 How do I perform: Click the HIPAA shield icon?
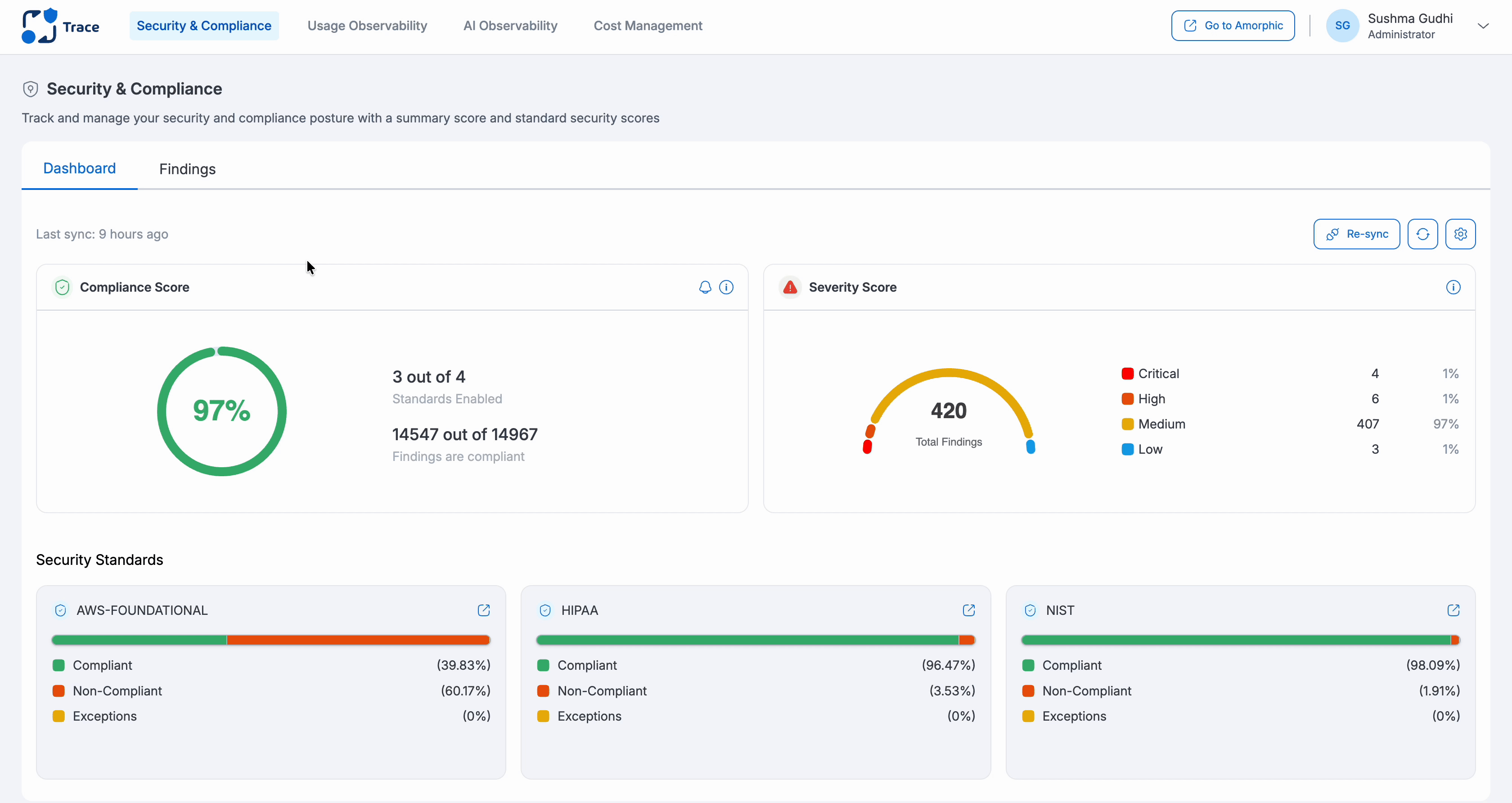tap(545, 610)
